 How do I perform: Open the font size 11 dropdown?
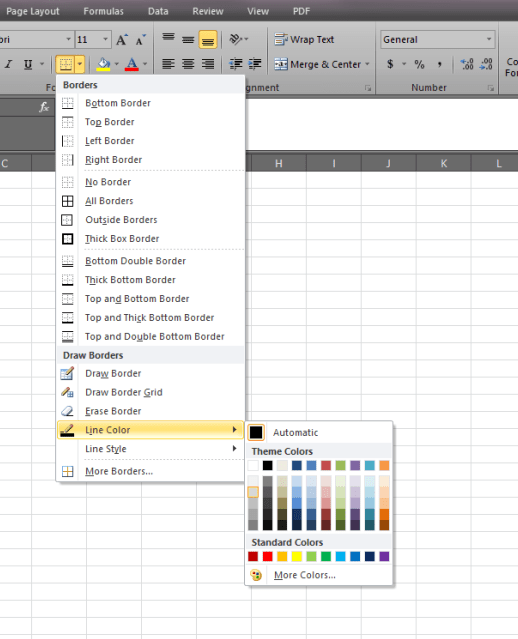coord(105,40)
